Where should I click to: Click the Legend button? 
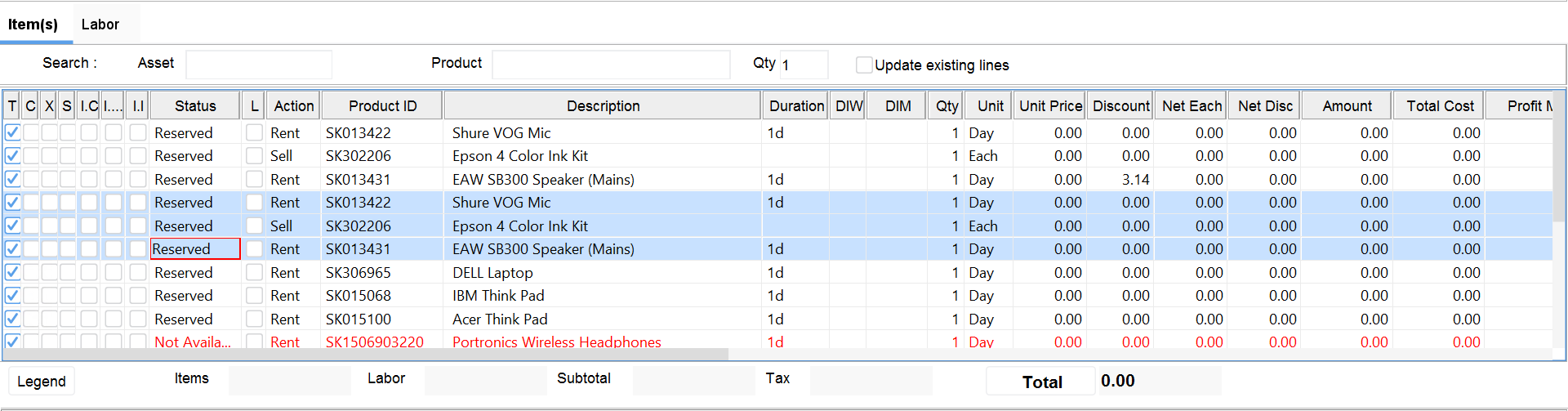pyautogui.click(x=42, y=382)
